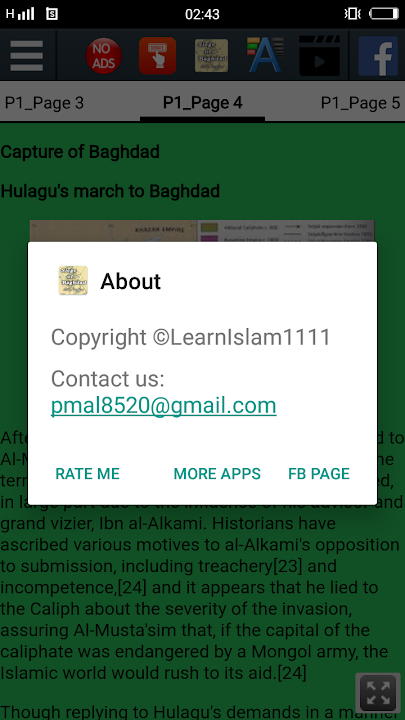Open the FB PAGE button
The height and width of the screenshot is (720, 405).
[319, 473]
